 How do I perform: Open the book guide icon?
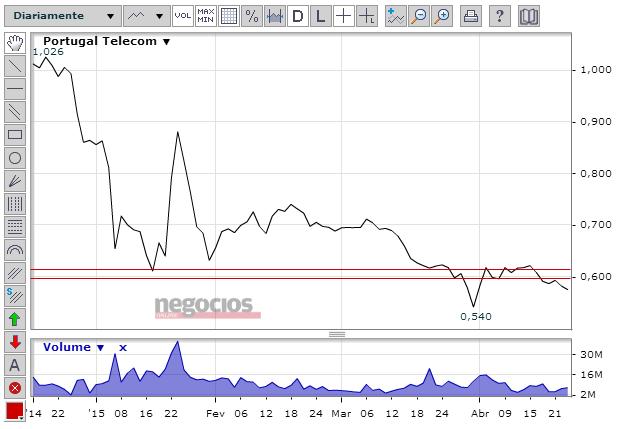pos(529,16)
